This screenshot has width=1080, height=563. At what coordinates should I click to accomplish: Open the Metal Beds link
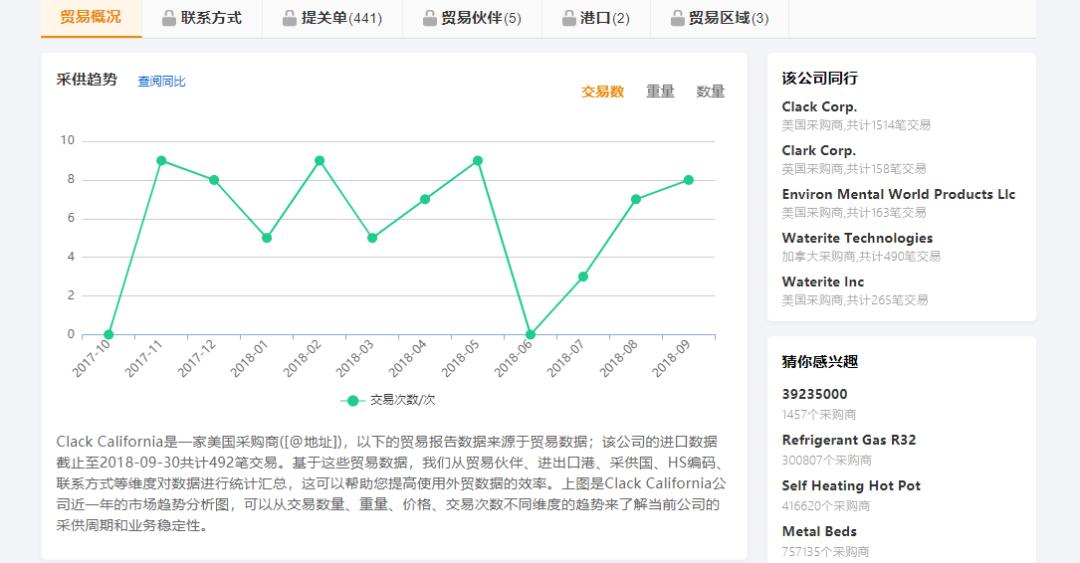pyautogui.click(x=819, y=531)
